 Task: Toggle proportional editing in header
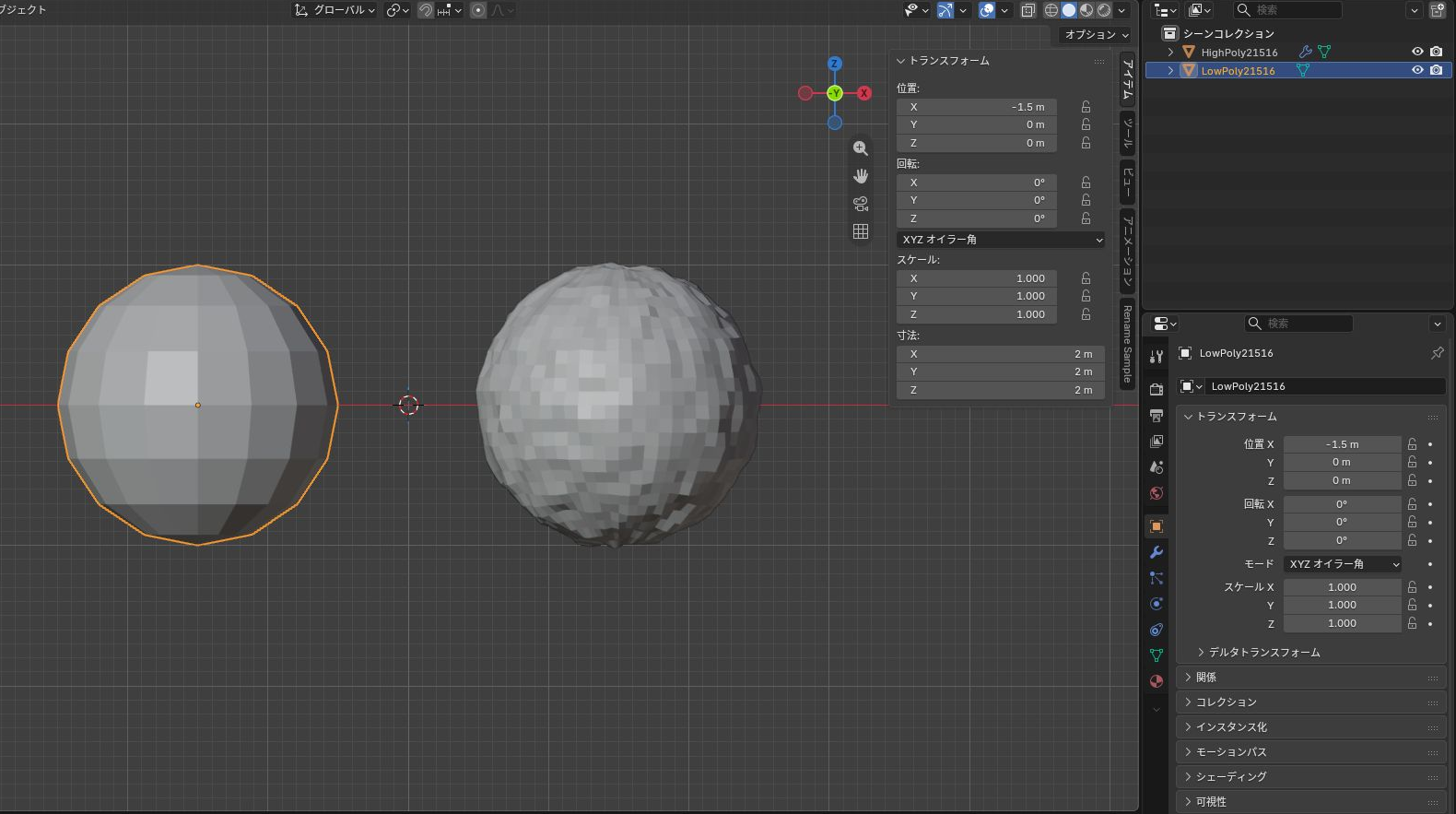tap(477, 10)
